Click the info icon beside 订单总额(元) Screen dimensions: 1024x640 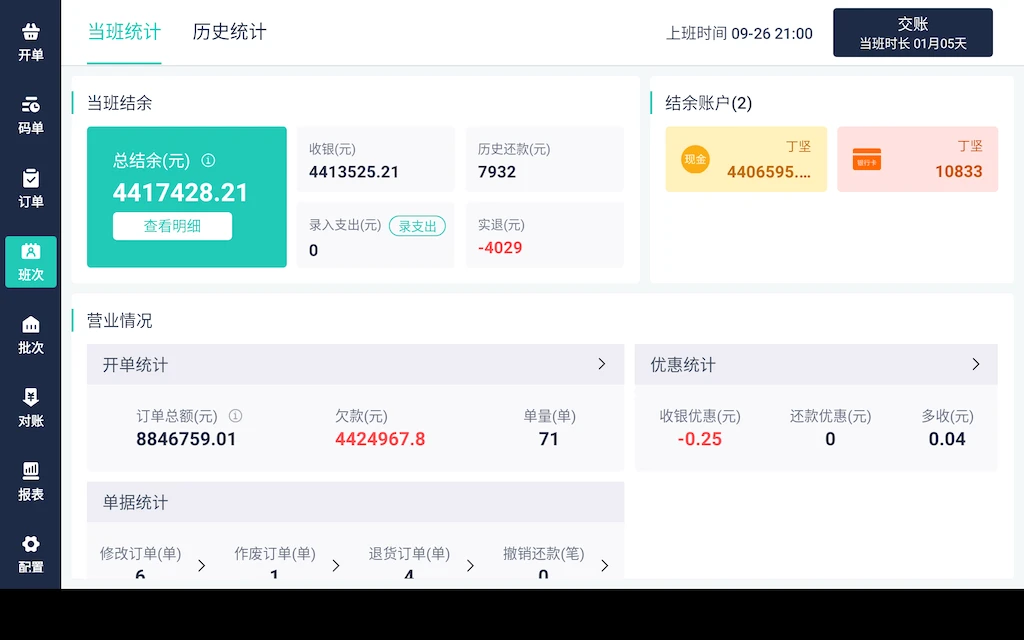point(235,416)
